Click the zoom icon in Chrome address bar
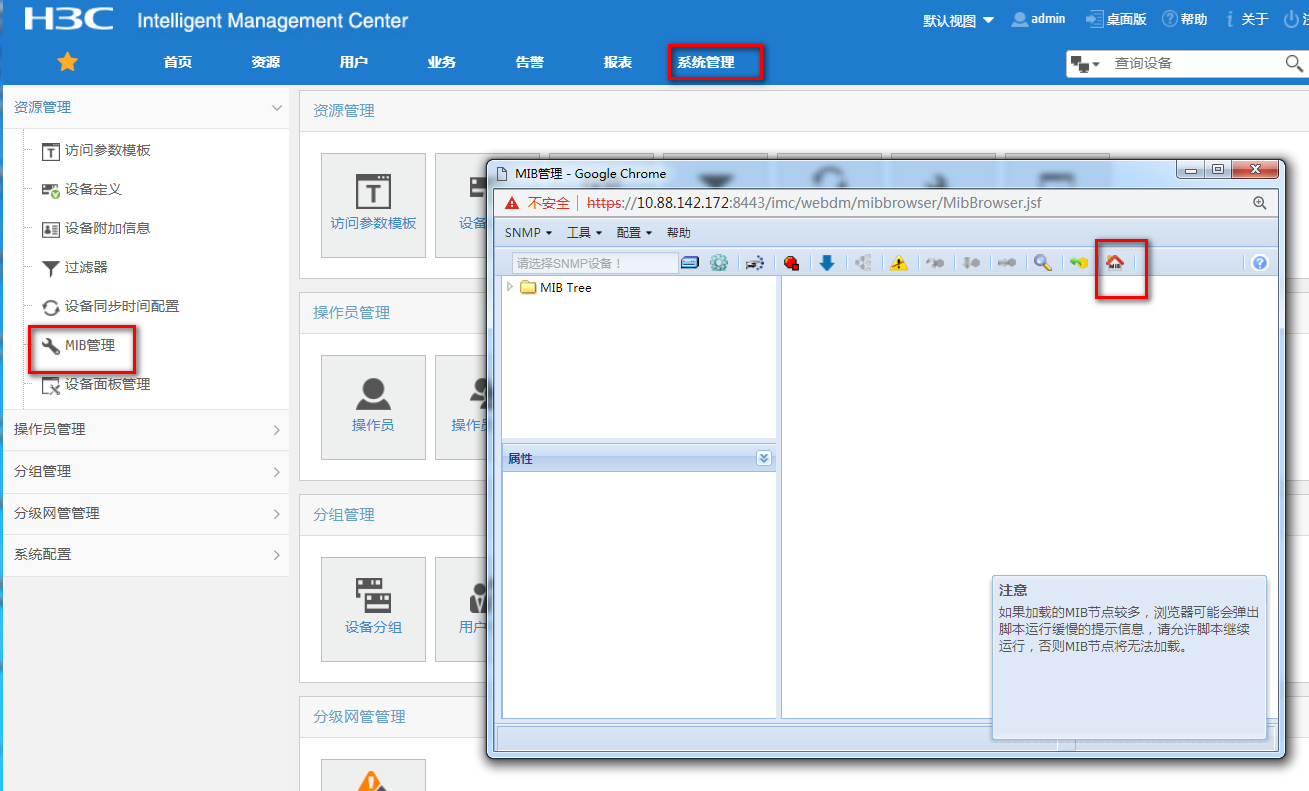This screenshot has height=791, width=1309. [x=1259, y=202]
